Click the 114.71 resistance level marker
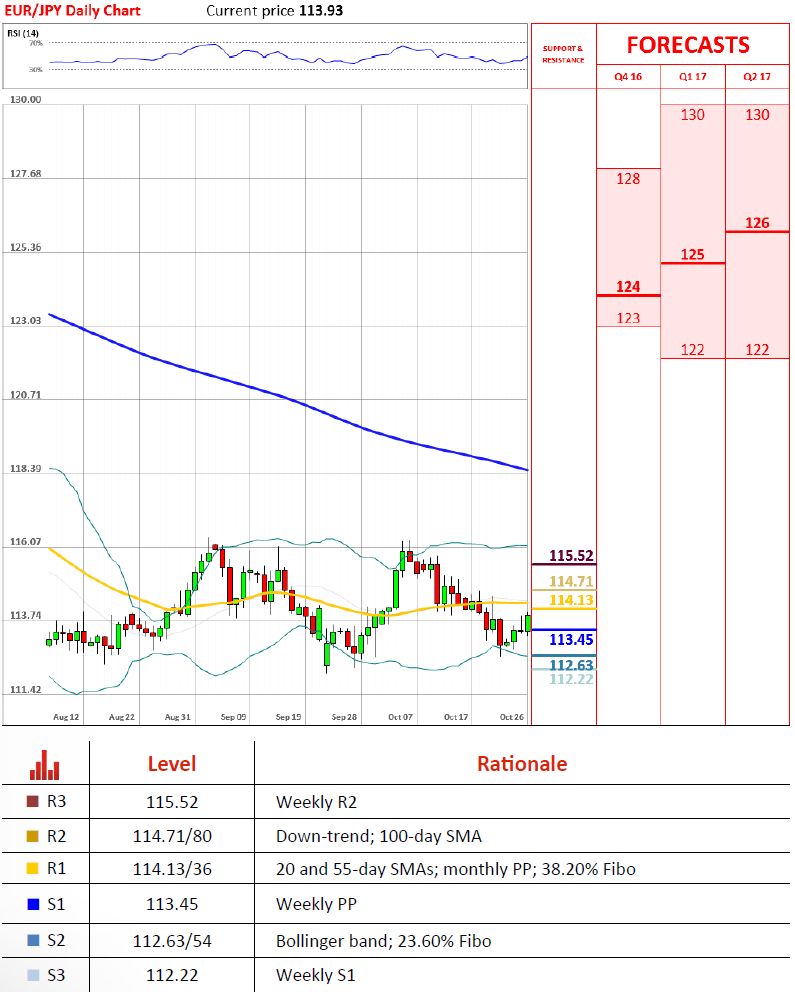Image resolution: width=795 pixels, height=992 pixels. (x=570, y=581)
